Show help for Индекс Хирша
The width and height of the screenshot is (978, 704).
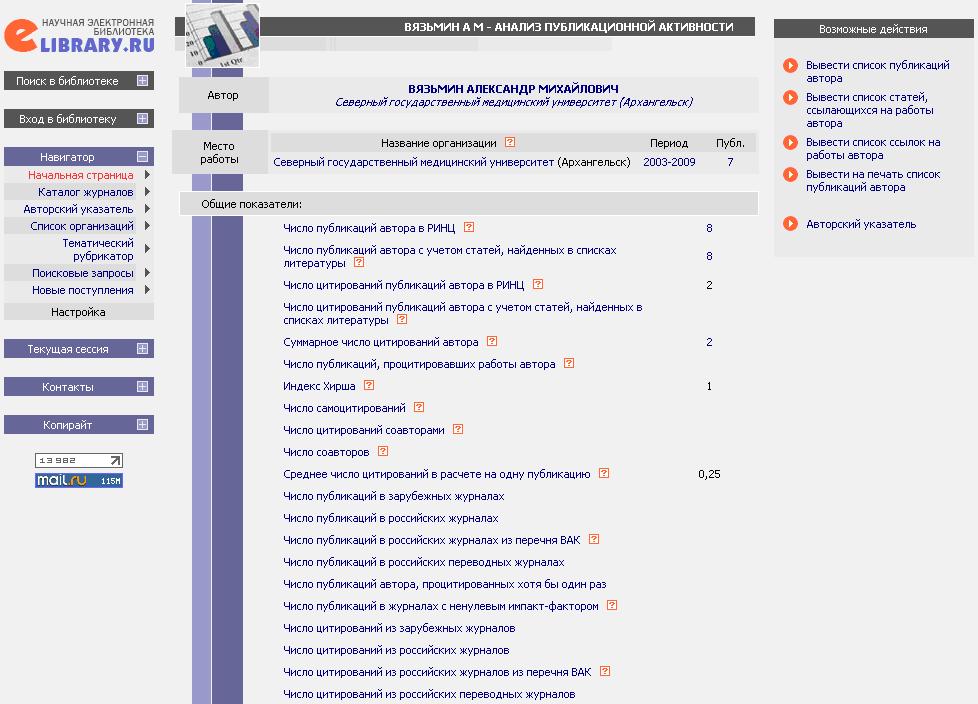369,385
